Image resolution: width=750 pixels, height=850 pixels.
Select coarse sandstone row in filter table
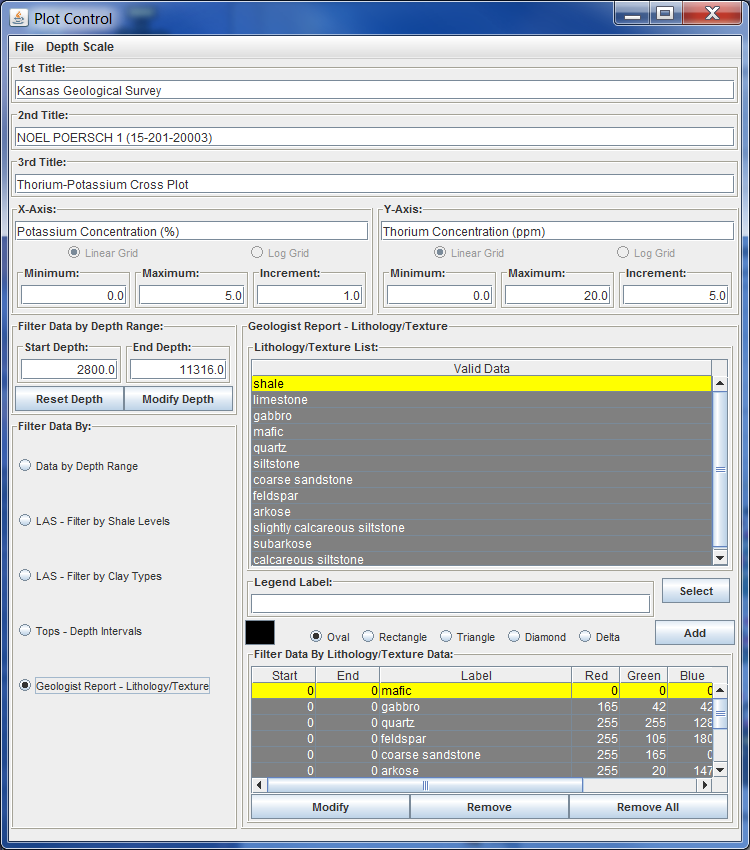click(x=482, y=755)
